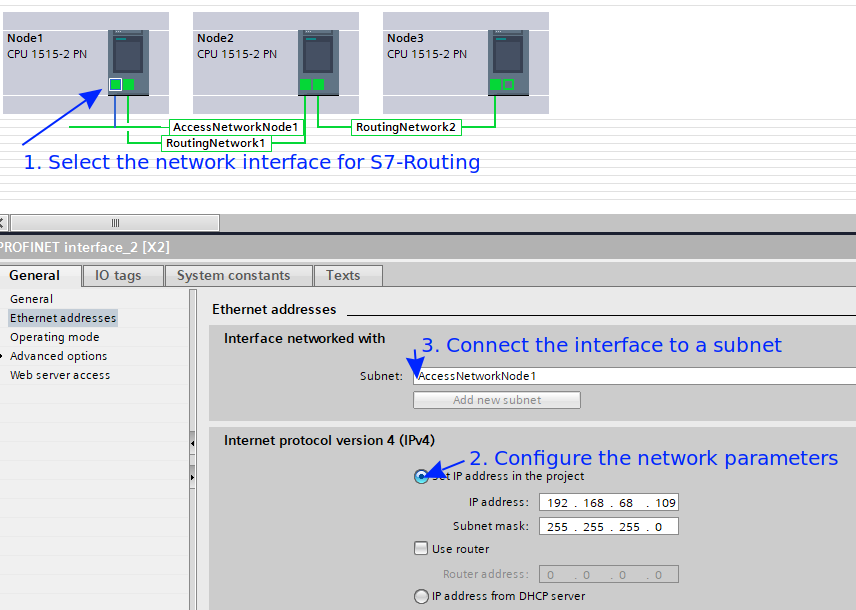This screenshot has width=856, height=610.
Task: Click the Add new subnet button
Action: (x=496, y=399)
